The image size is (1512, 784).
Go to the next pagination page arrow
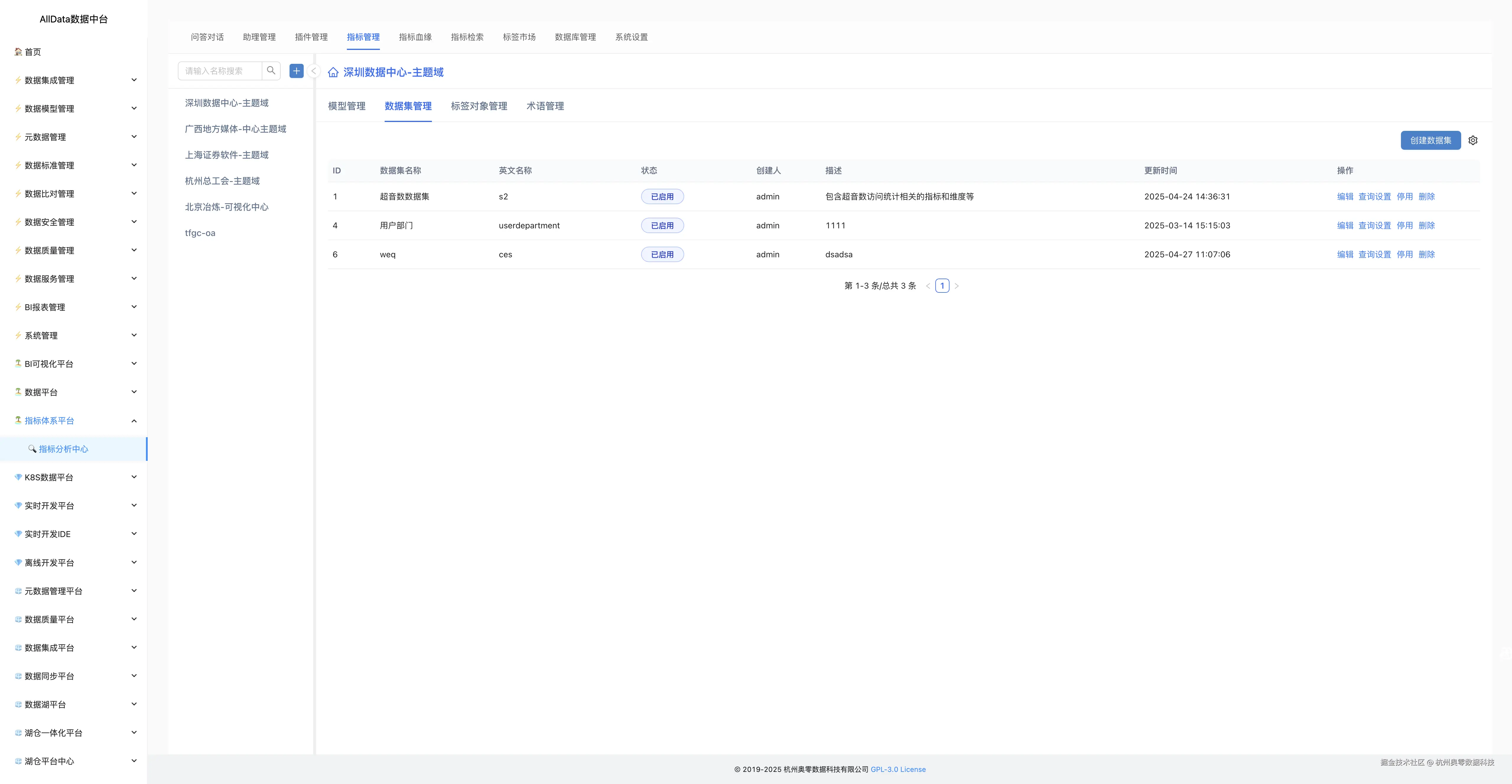pyautogui.click(x=956, y=286)
